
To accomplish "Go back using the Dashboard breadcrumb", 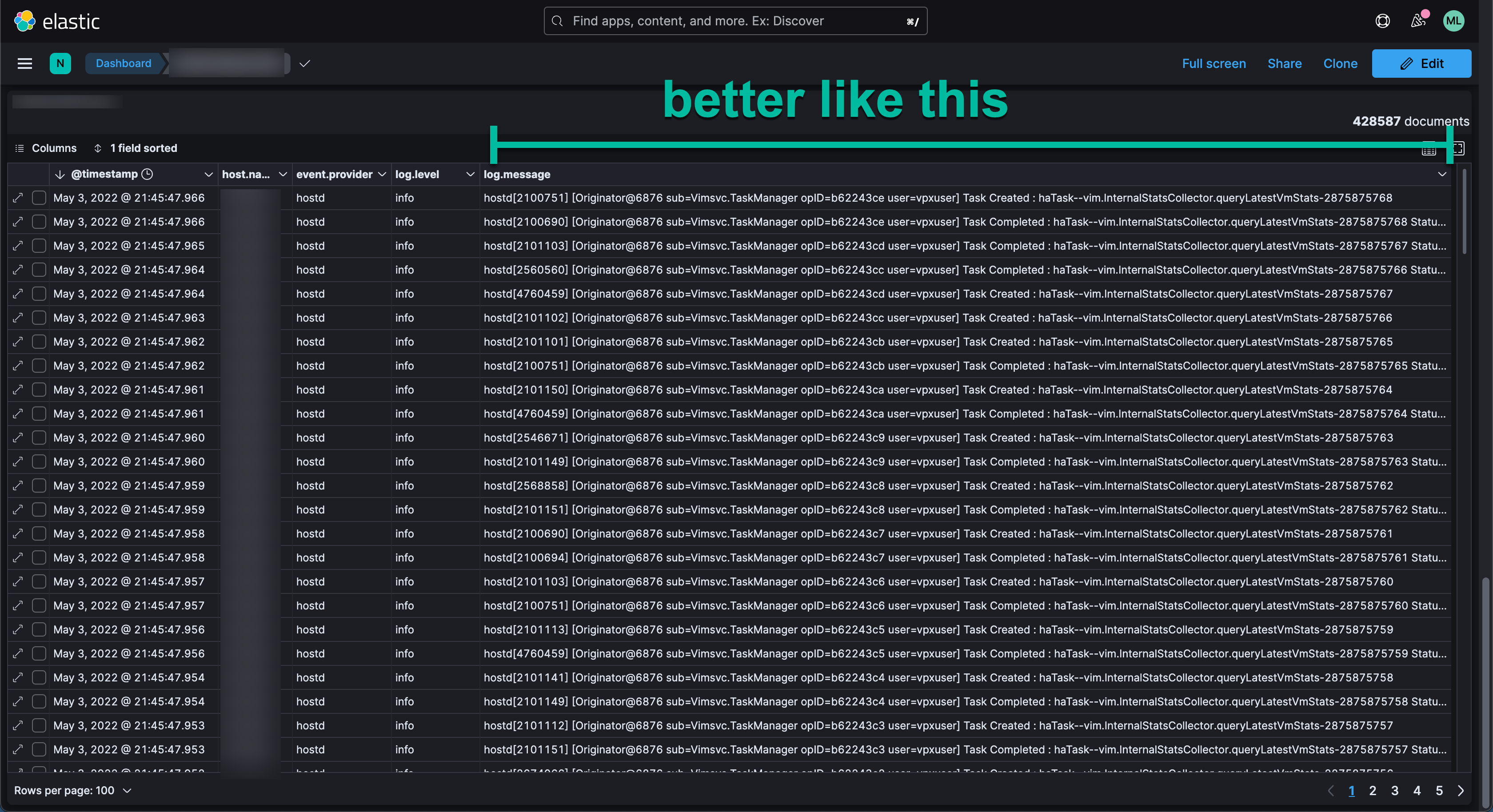I will [124, 64].
